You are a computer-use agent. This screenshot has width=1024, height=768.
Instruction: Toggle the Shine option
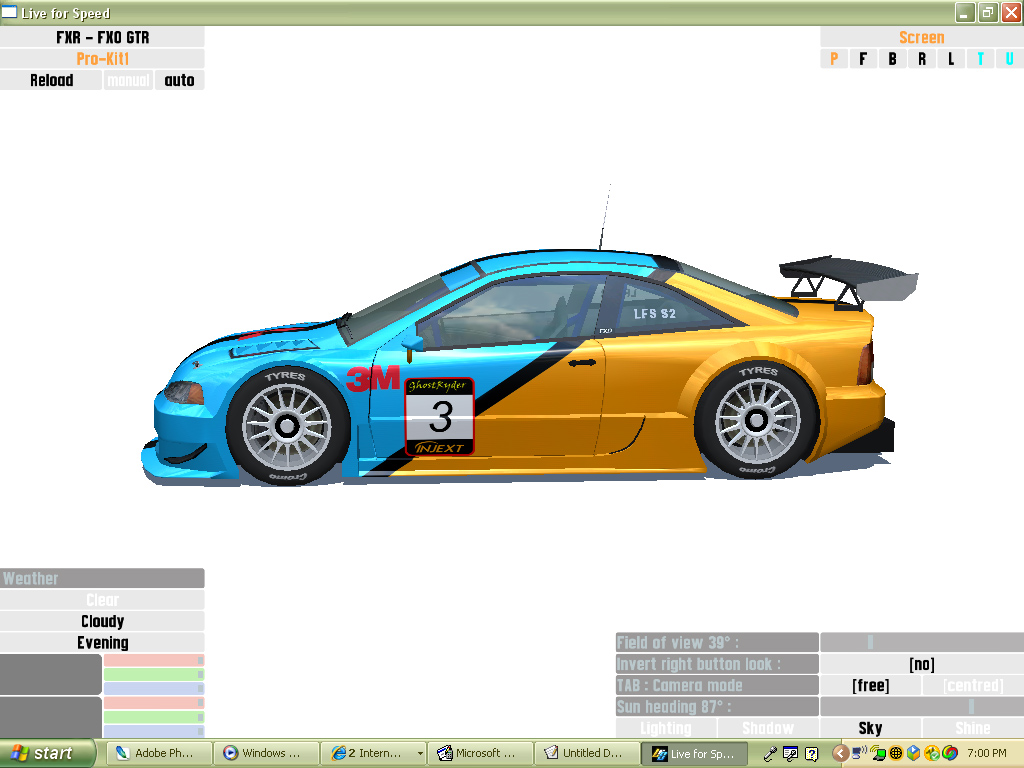[973, 728]
